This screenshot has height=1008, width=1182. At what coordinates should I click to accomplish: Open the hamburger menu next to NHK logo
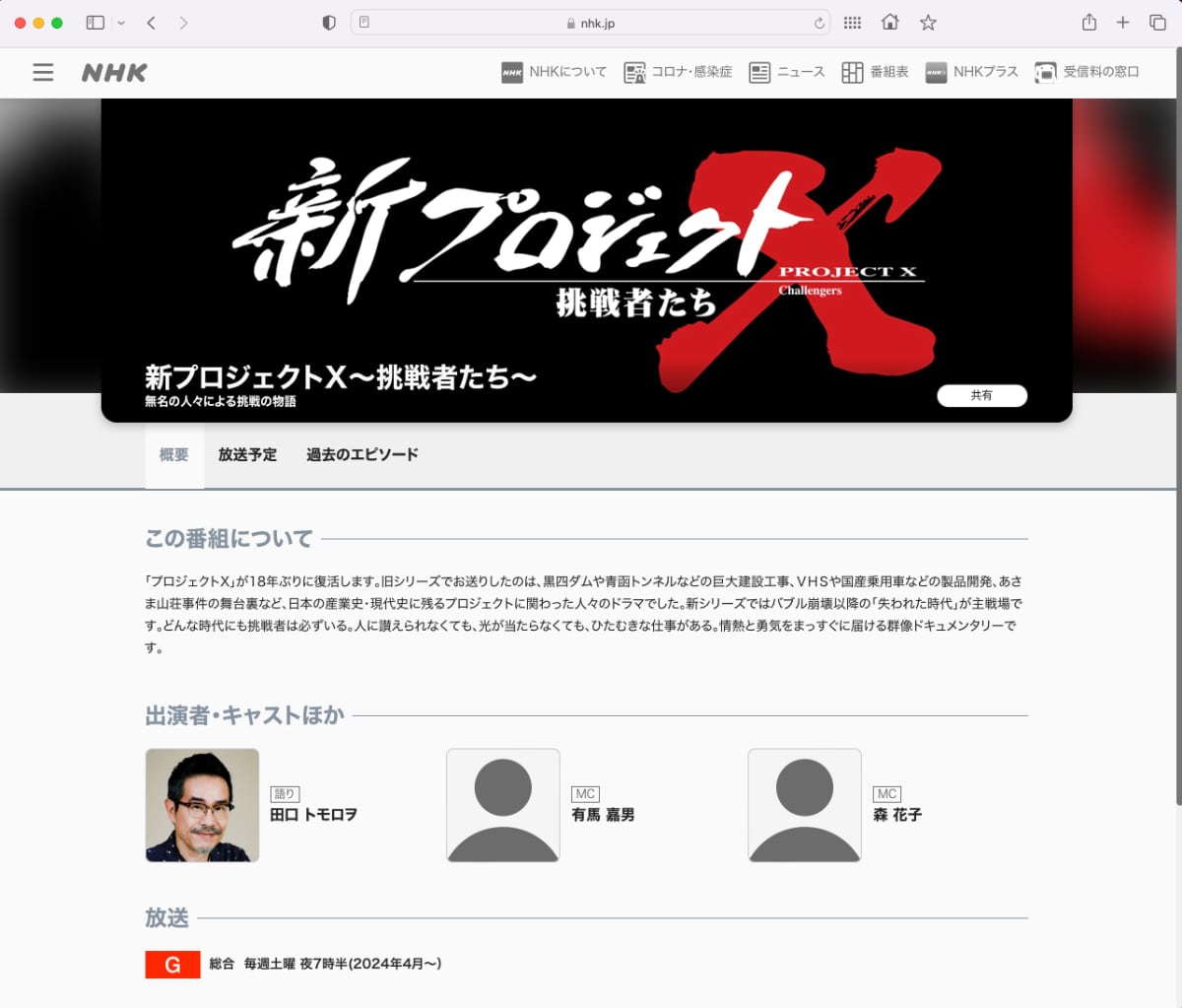[42, 72]
